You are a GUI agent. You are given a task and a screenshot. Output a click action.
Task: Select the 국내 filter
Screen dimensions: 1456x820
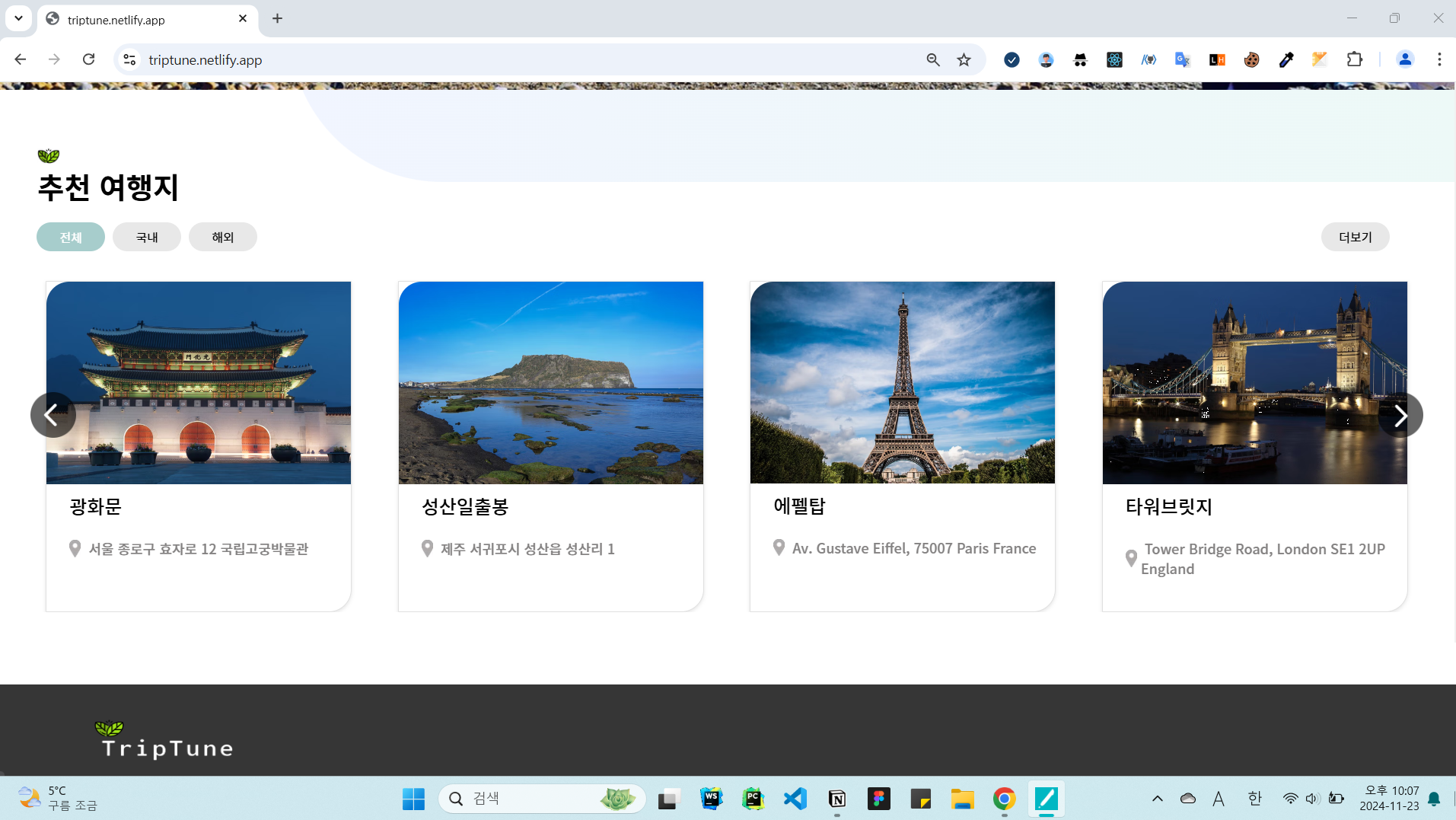tap(147, 237)
